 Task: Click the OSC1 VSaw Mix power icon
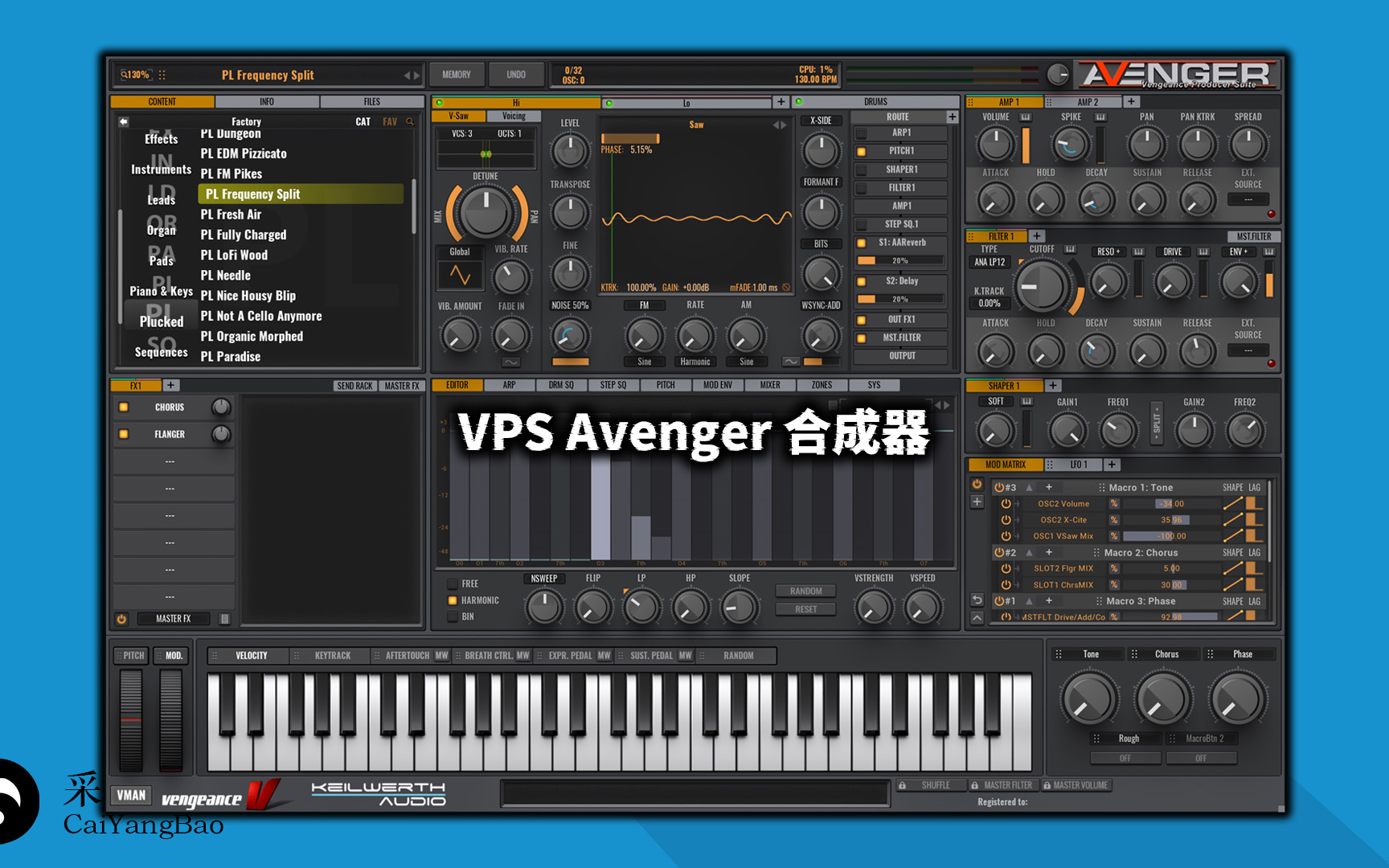(1006, 536)
